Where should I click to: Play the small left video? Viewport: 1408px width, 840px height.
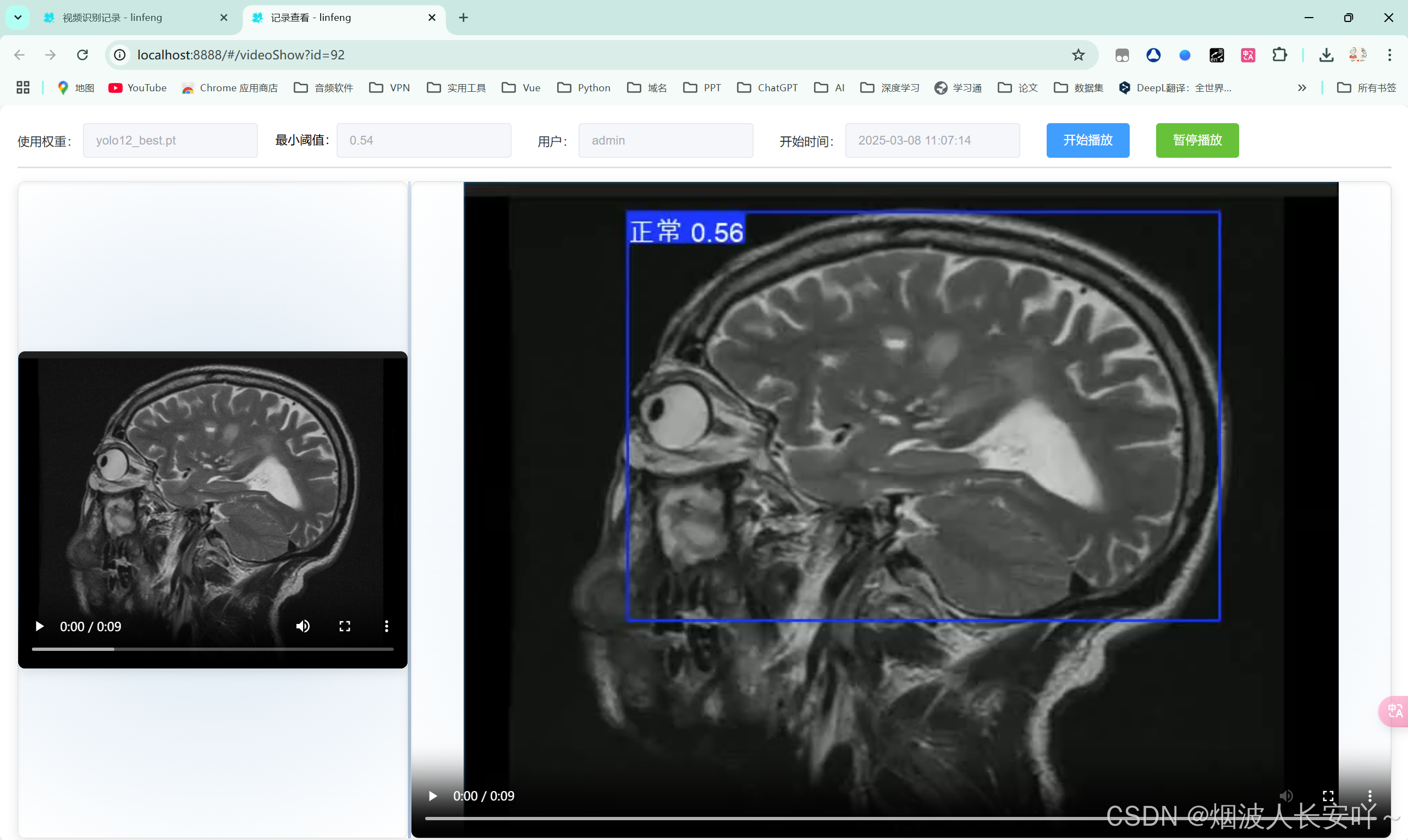[40, 626]
